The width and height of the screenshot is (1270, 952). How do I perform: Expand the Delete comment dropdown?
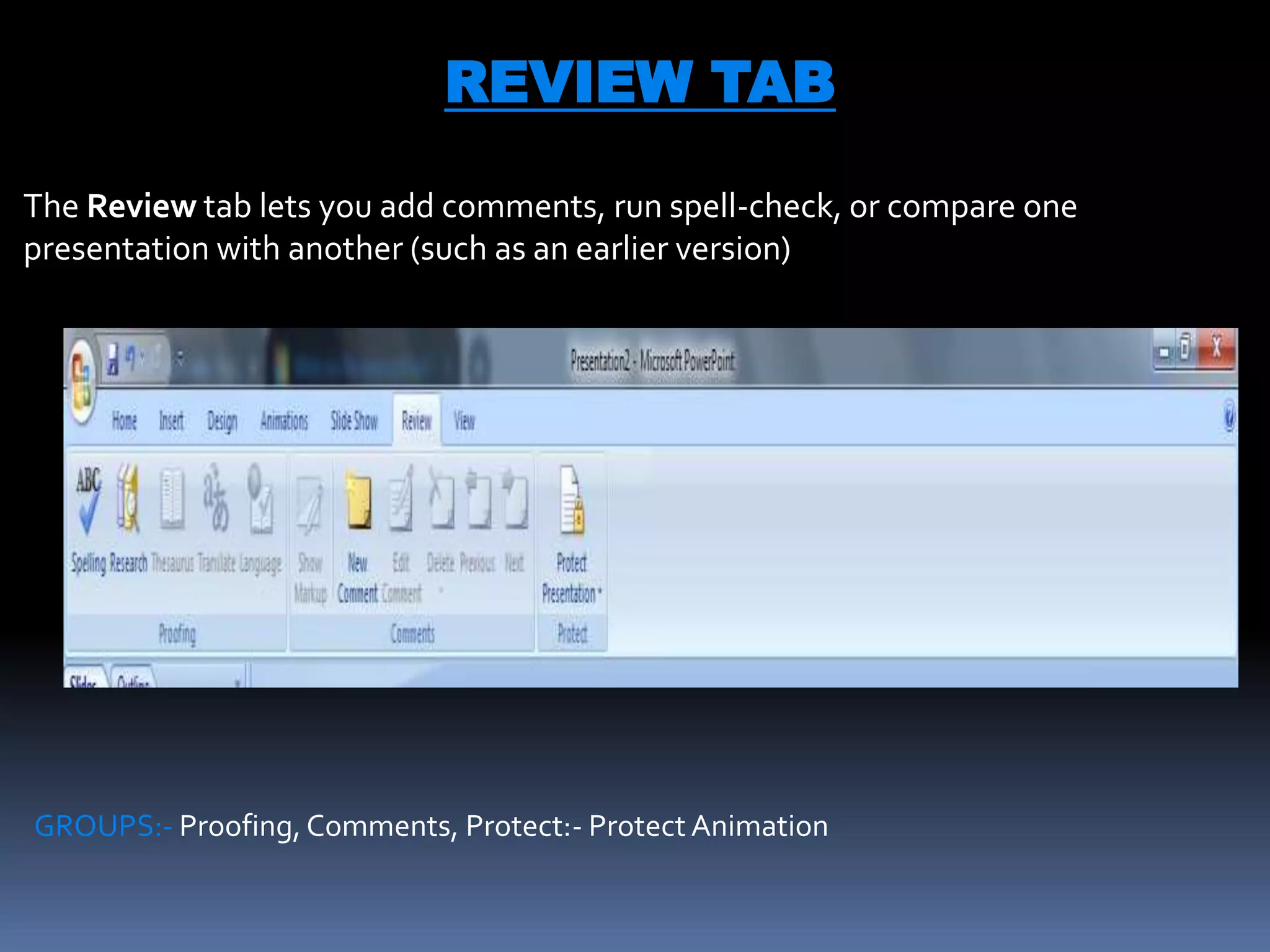click(441, 591)
